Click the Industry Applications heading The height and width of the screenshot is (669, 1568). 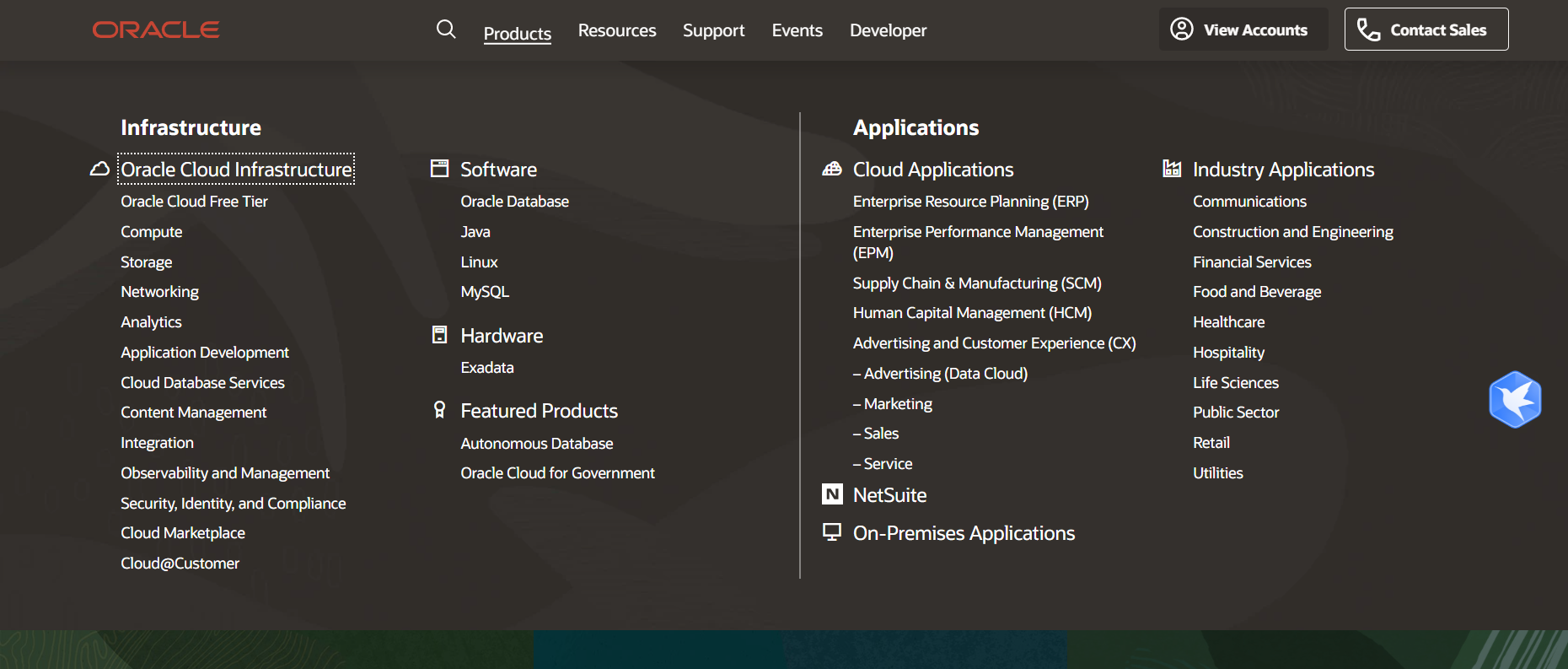[1284, 170]
